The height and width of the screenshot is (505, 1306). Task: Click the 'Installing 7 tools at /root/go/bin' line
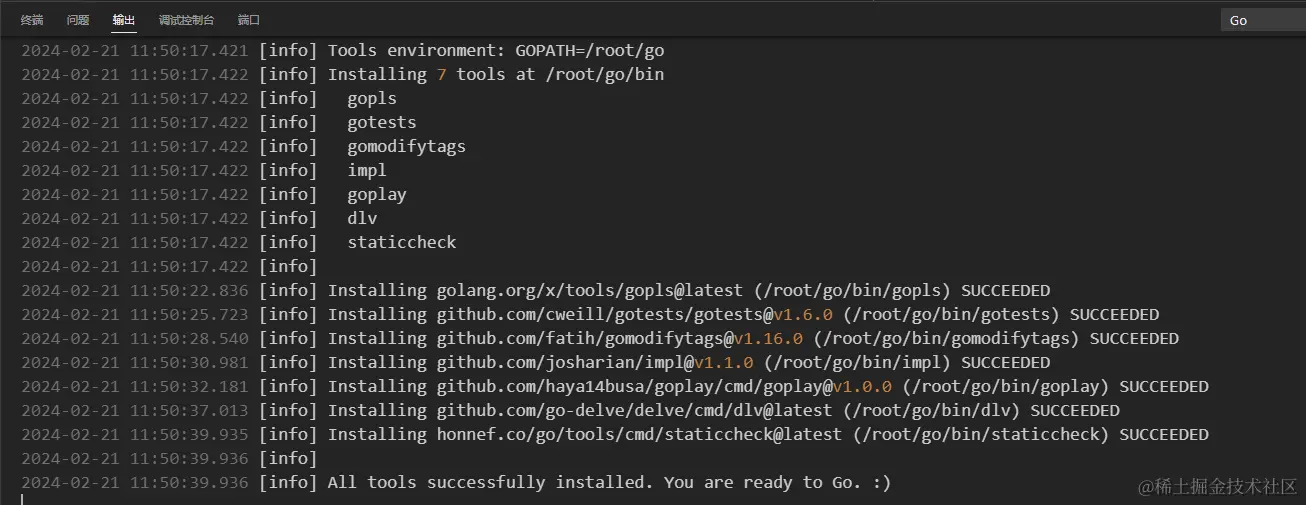(496, 74)
